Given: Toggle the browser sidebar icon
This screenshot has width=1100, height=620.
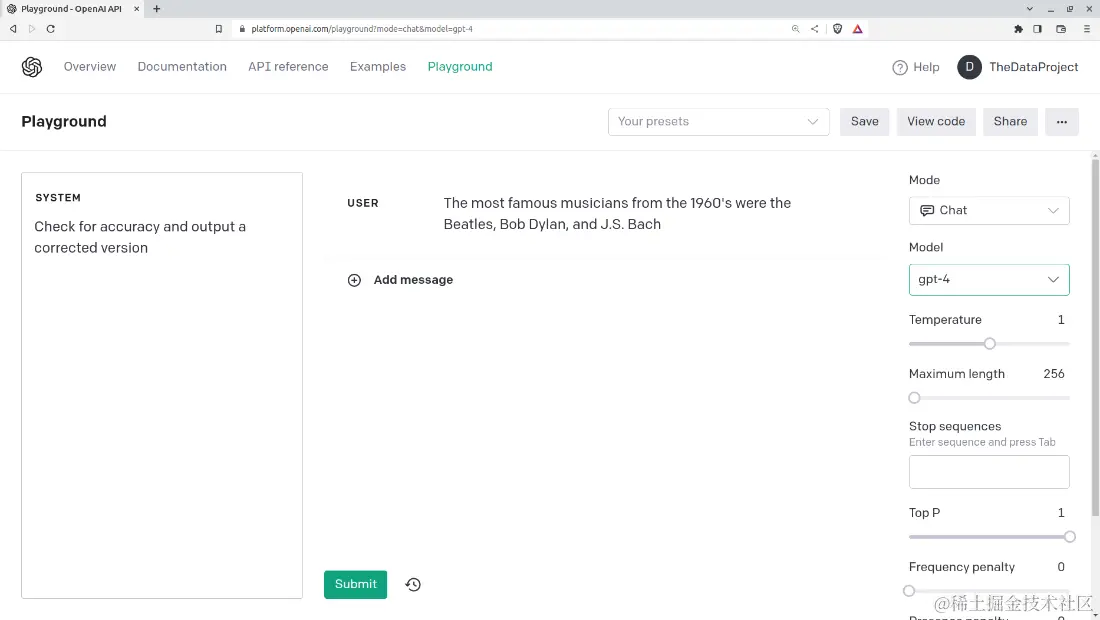Looking at the screenshot, I should tap(1038, 29).
